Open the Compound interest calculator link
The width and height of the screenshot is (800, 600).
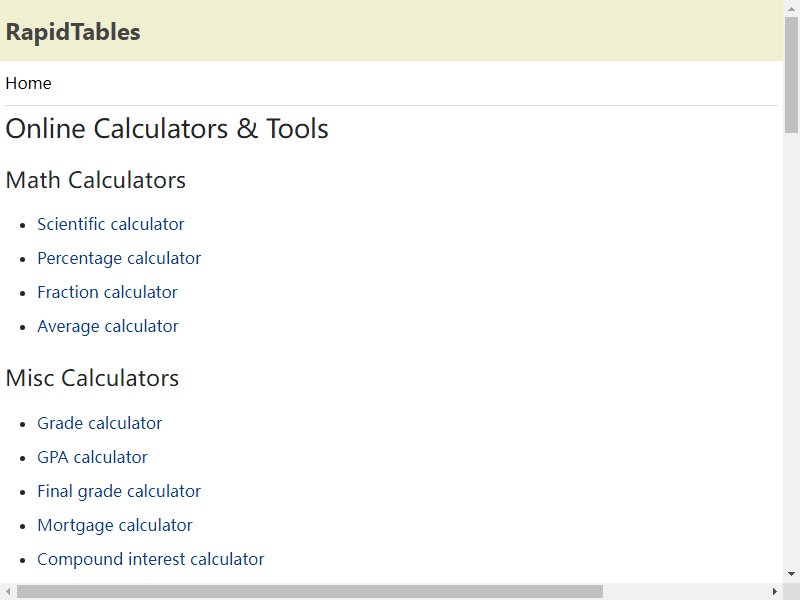[151, 559]
